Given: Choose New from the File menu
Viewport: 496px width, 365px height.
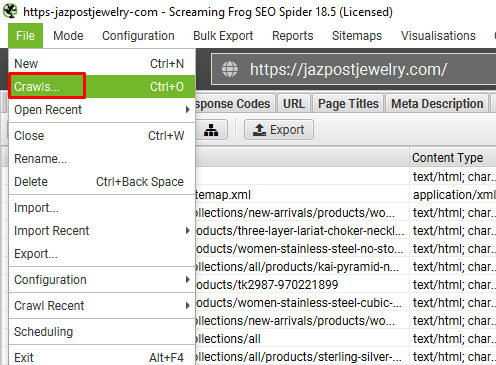Looking at the screenshot, I should (102, 64).
